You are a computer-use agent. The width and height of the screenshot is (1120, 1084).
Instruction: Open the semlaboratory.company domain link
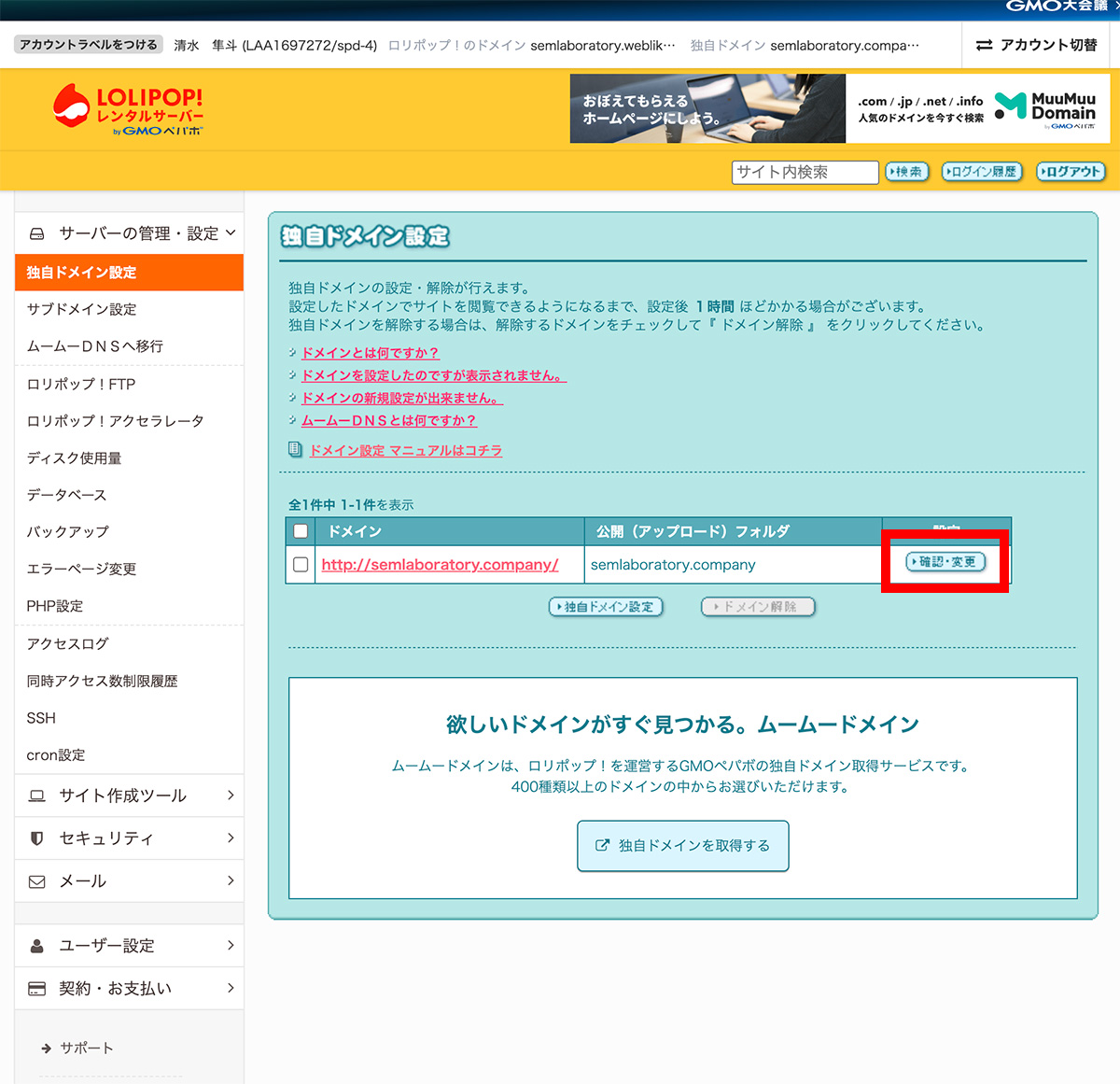[437, 565]
